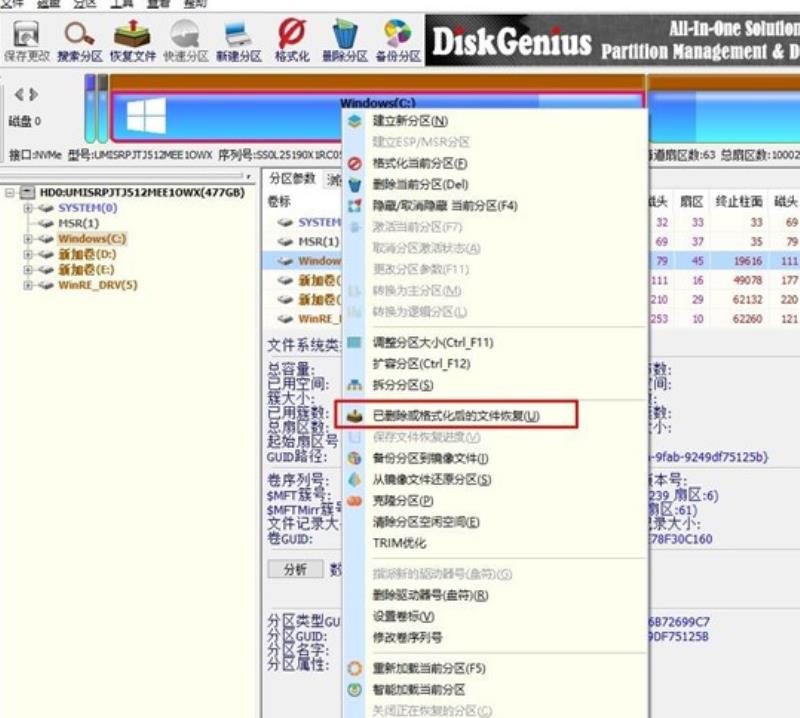Expand the 新加卷(D:) tree node

pos(28,254)
